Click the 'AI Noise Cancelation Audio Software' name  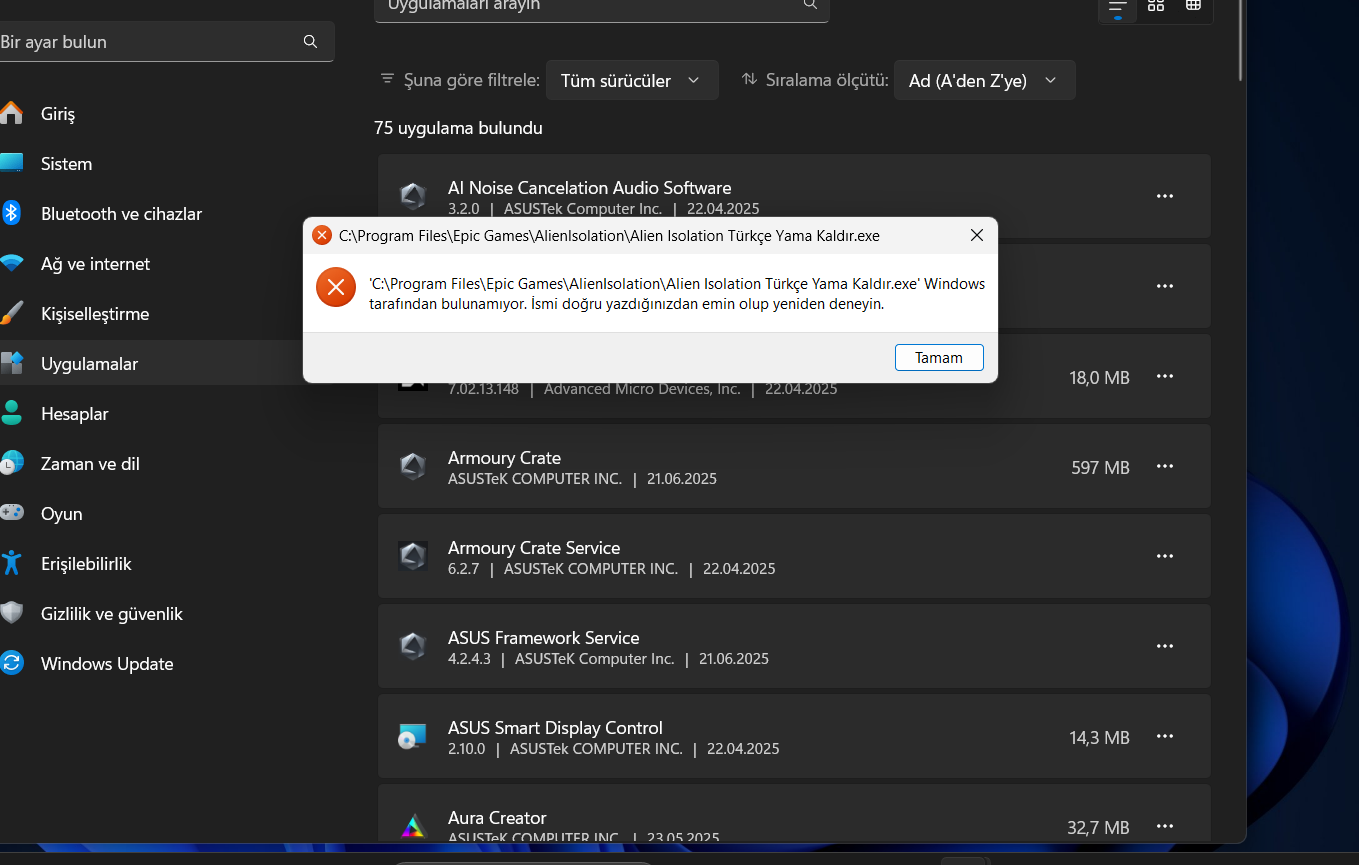590,188
